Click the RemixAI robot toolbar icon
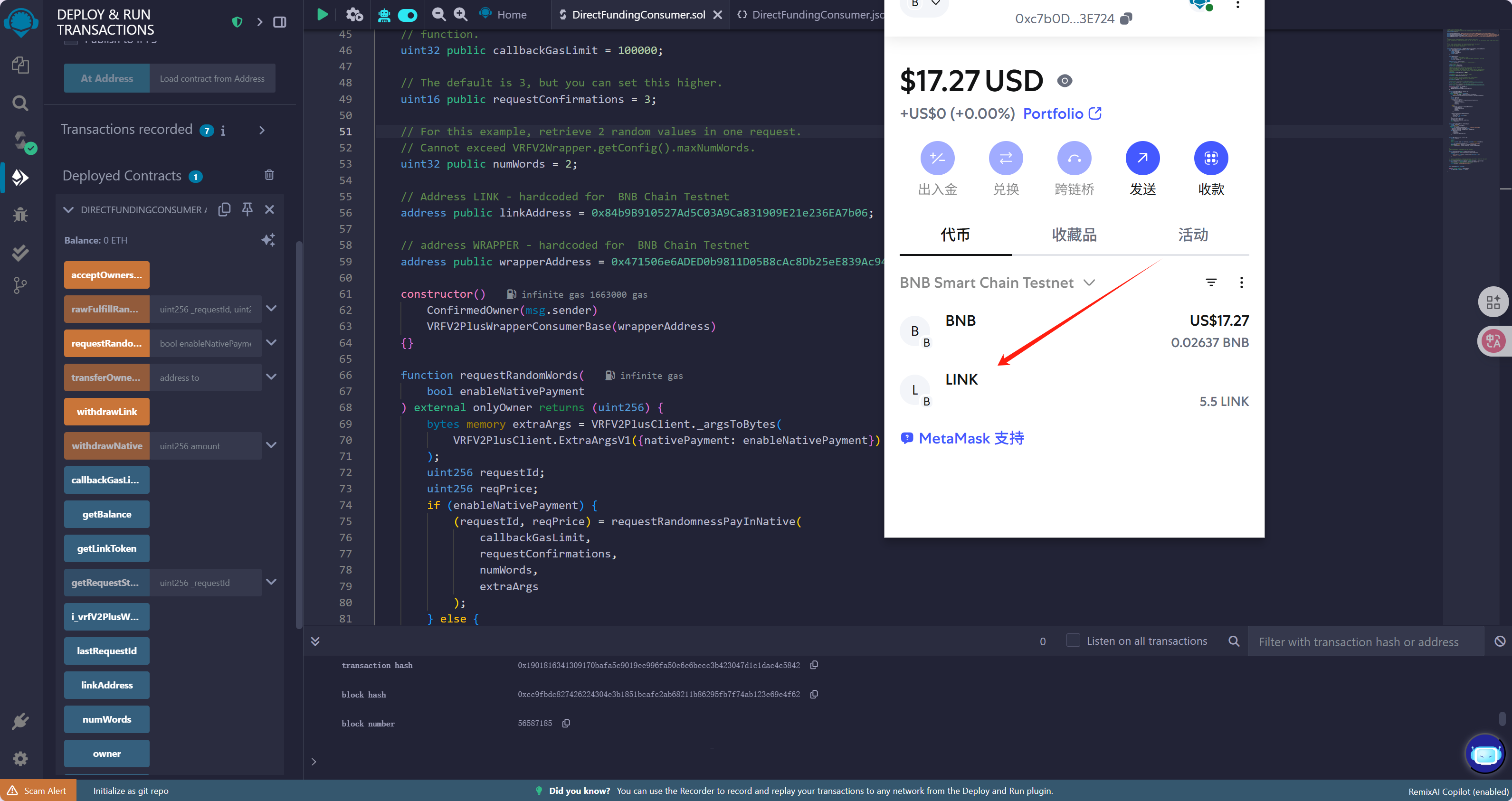1512x801 pixels. (384, 15)
